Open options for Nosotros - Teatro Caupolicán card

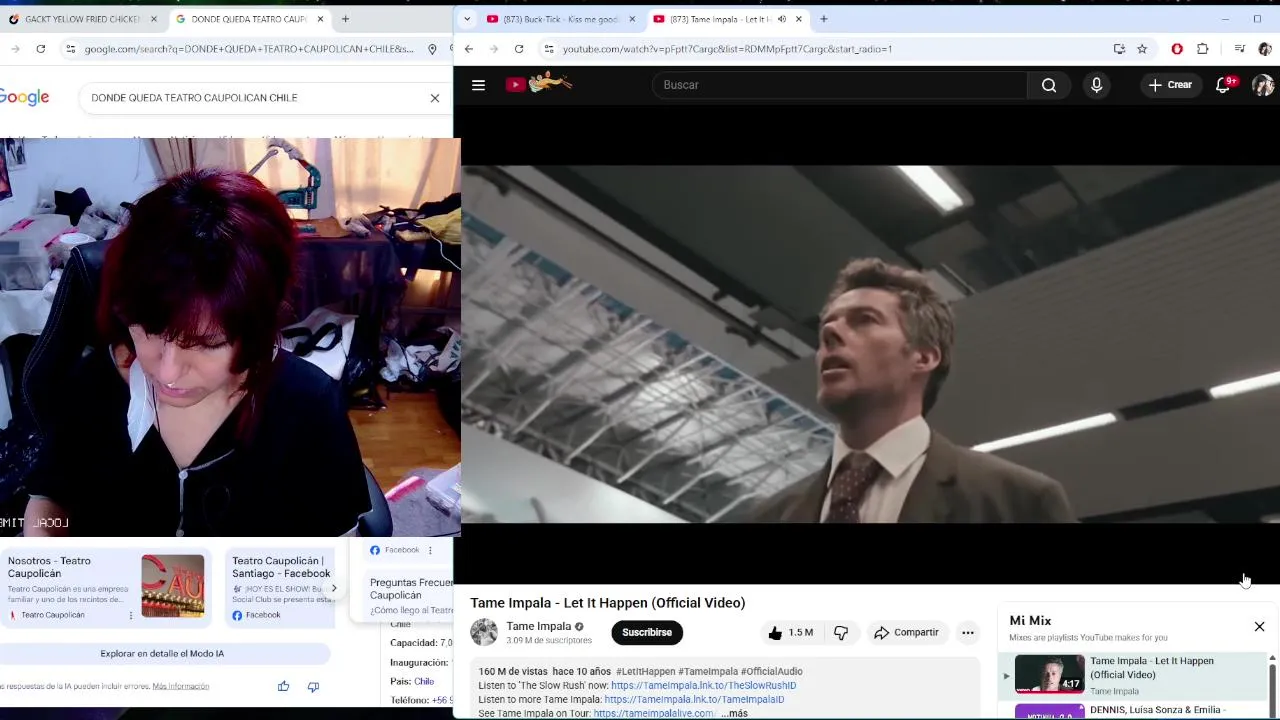[131, 615]
